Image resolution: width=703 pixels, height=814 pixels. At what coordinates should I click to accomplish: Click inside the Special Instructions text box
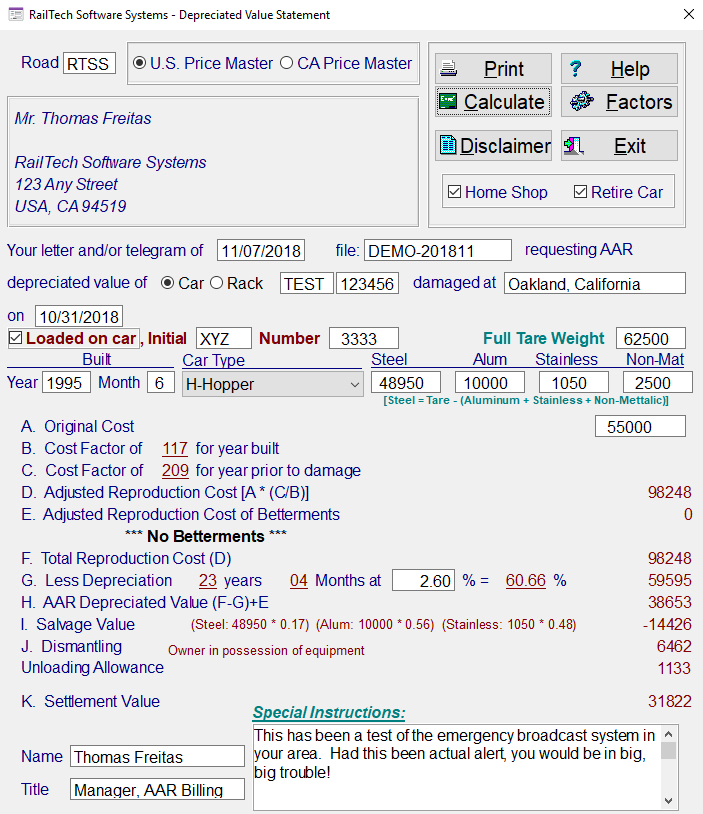pyautogui.click(x=457, y=767)
